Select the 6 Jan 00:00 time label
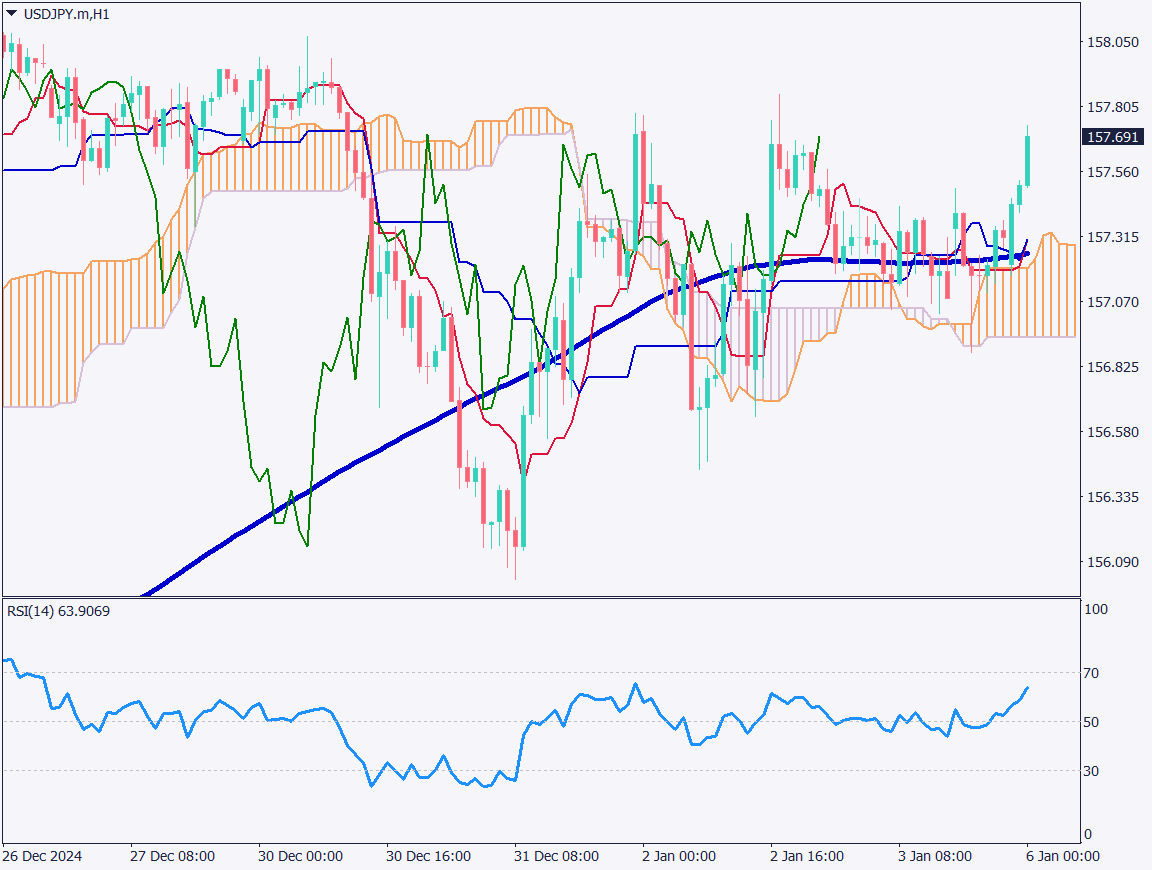 [x=1063, y=857]
